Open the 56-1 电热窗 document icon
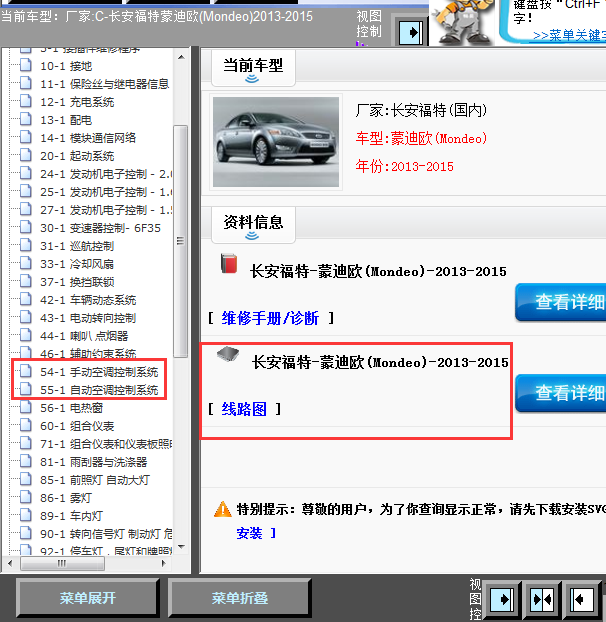The height and width of the screenshot is (622, 606). (x=26, y=407)
